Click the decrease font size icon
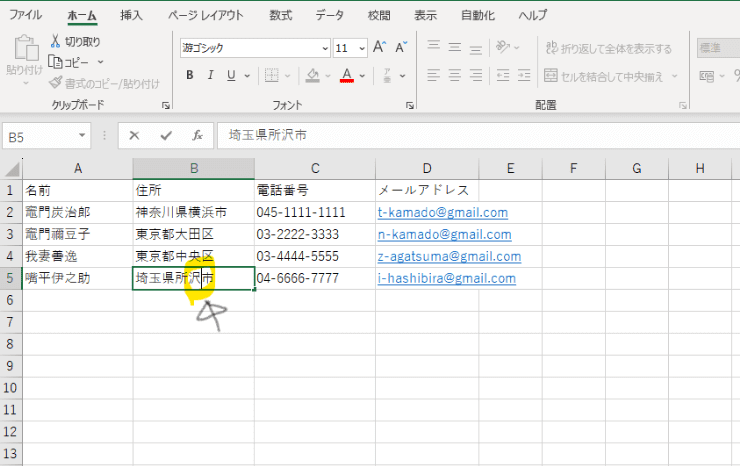 pos(400,47)
